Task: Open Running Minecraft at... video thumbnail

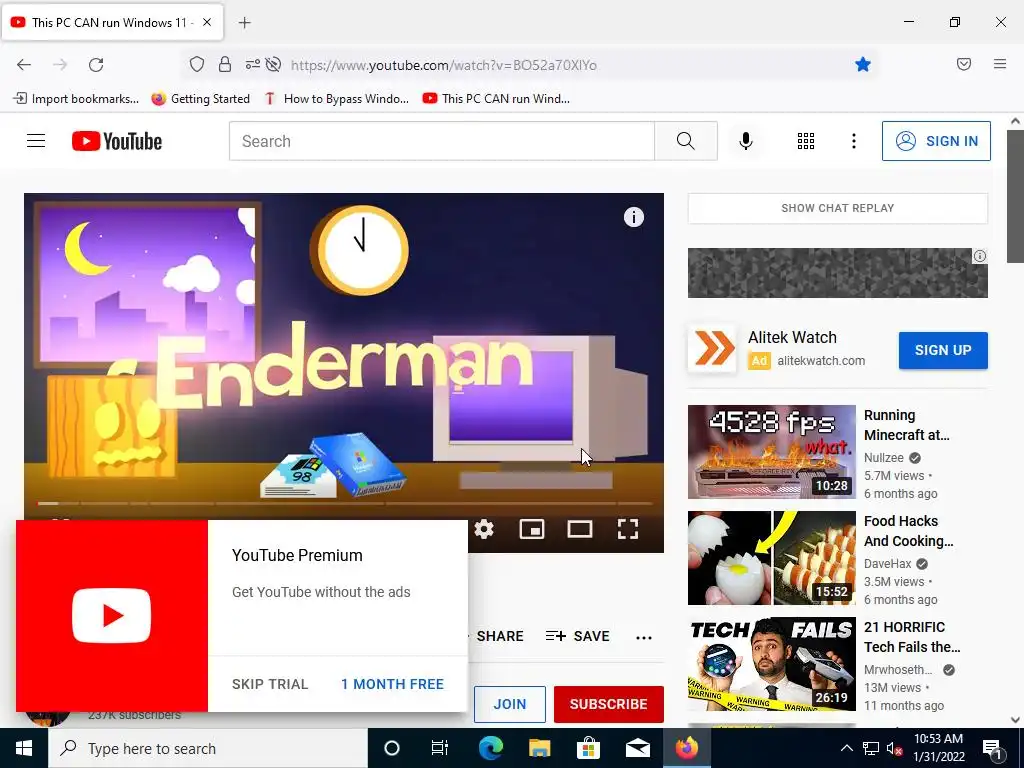Action: click(771, 452)
